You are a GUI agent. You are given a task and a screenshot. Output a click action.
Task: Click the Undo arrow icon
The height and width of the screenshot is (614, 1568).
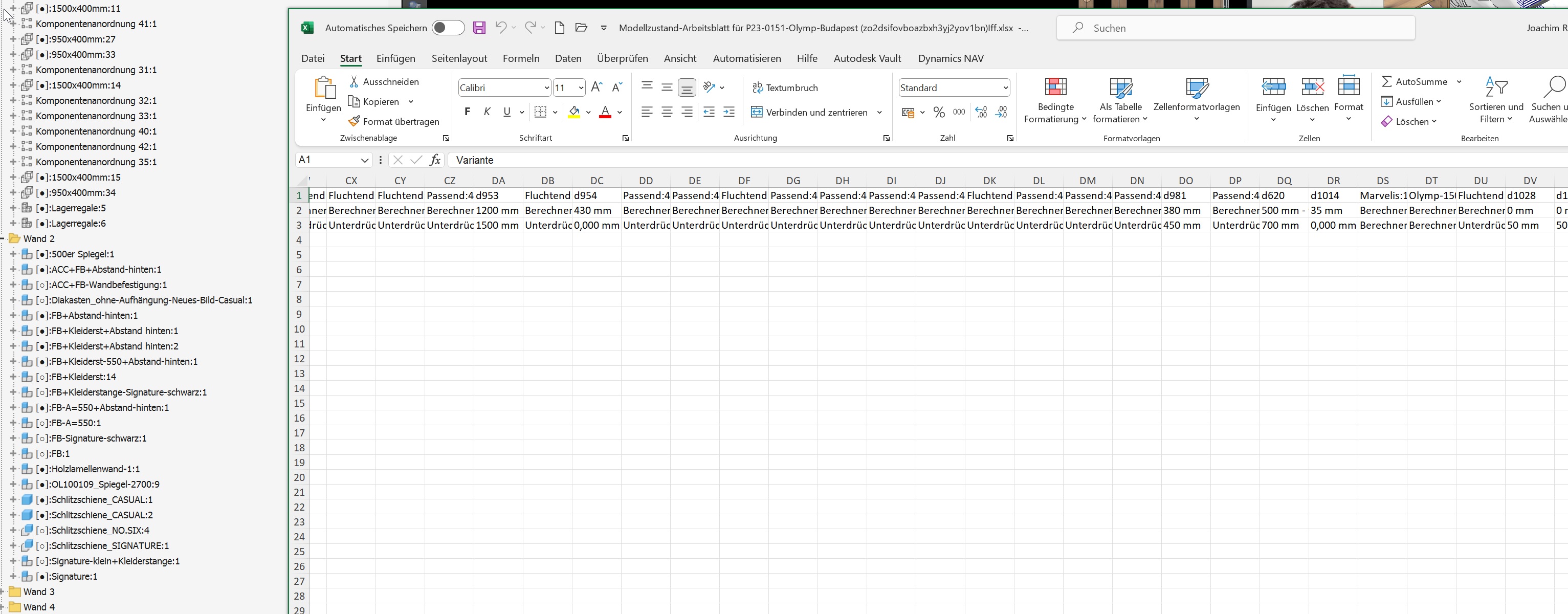(500, 28)
